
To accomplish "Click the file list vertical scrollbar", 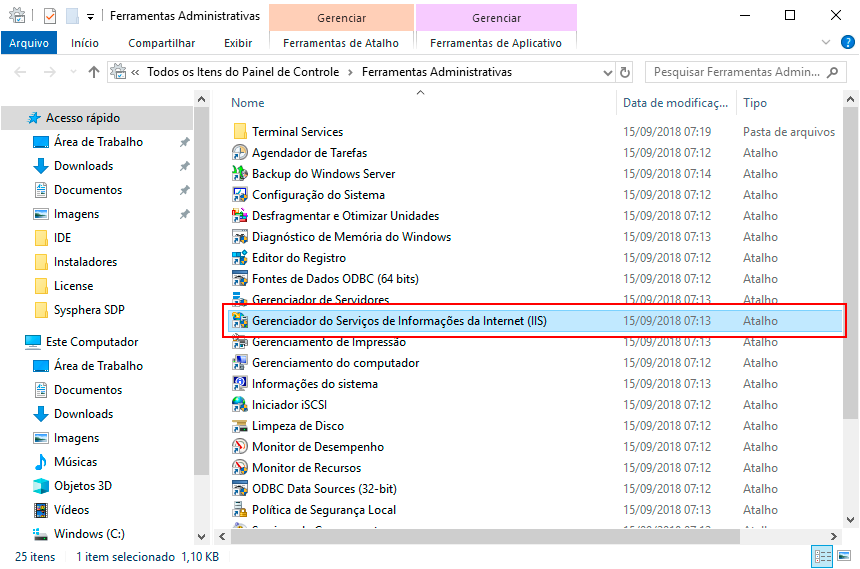I will [x=850, y=263].
